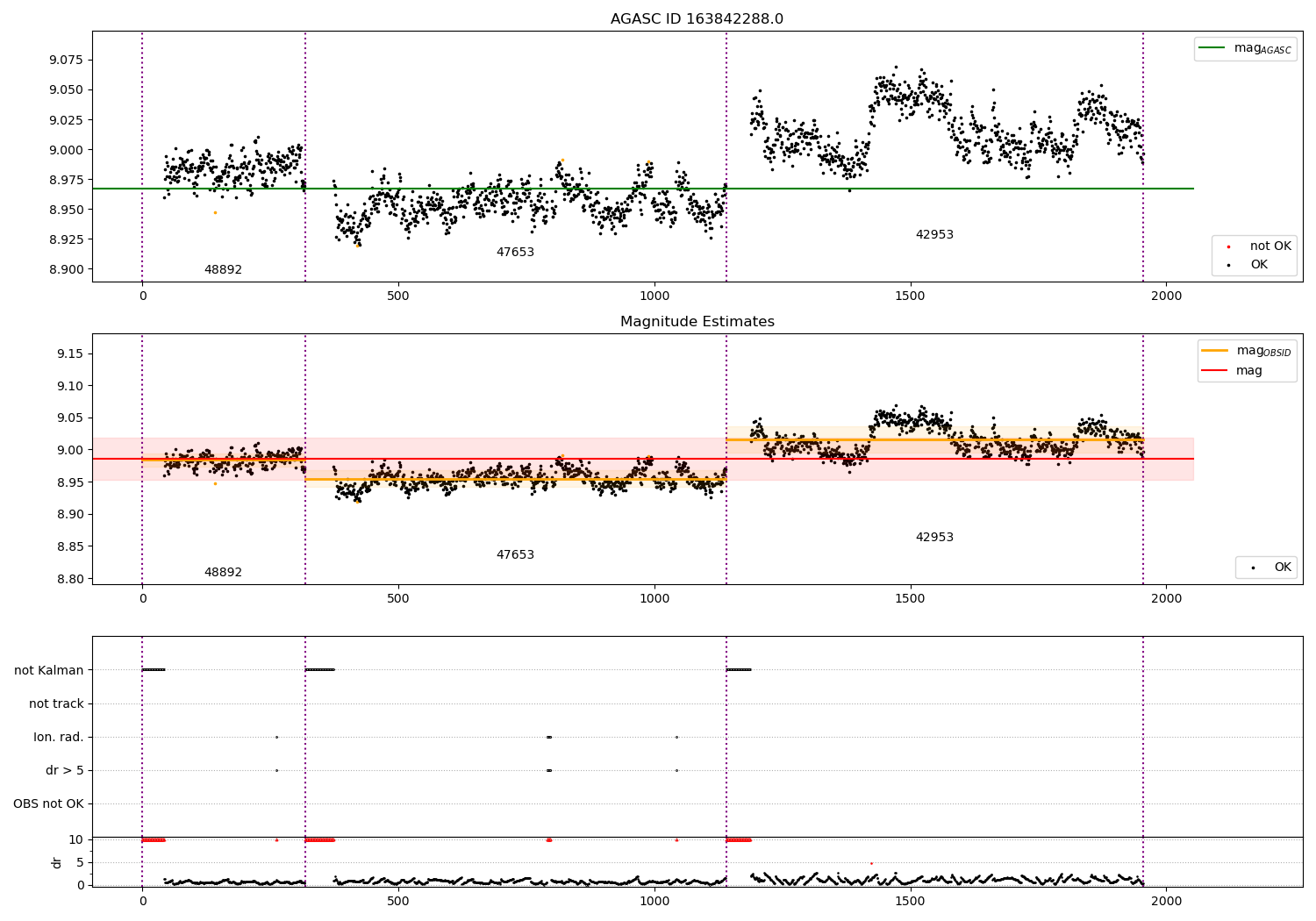Click obsid label 42953 in AGASC plot
Image resolution: width=1316 pixels, height=921 pixels.
click(934, 235)
